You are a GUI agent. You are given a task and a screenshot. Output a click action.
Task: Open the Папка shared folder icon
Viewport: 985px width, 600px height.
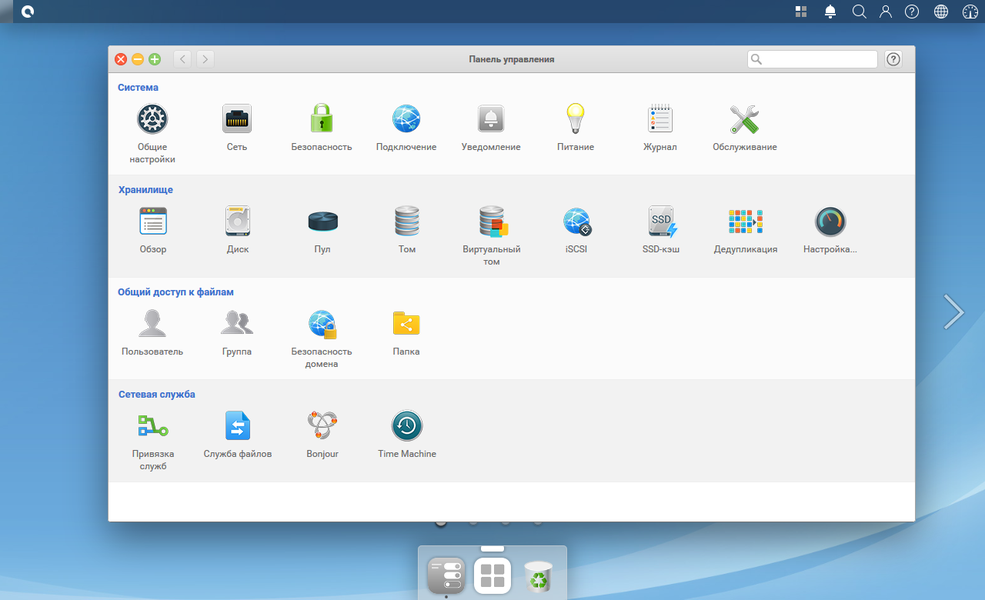pos(406,324)
